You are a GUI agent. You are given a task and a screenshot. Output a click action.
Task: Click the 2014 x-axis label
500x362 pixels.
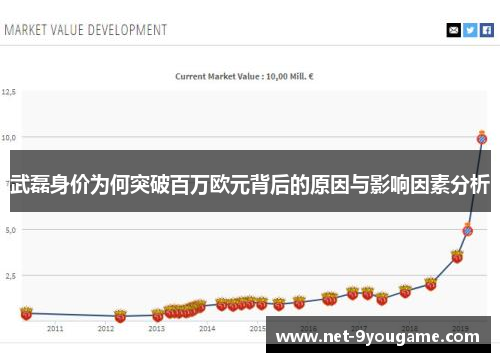207,329
